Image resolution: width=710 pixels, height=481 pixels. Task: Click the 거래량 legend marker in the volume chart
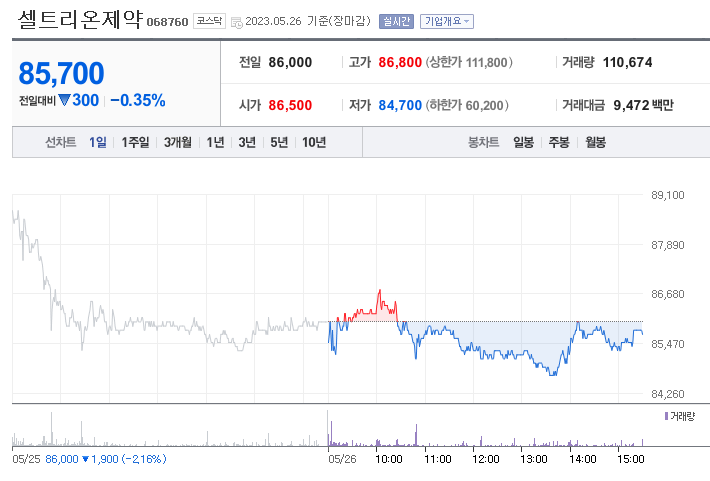pyautogui.click(x=666, y=416)
